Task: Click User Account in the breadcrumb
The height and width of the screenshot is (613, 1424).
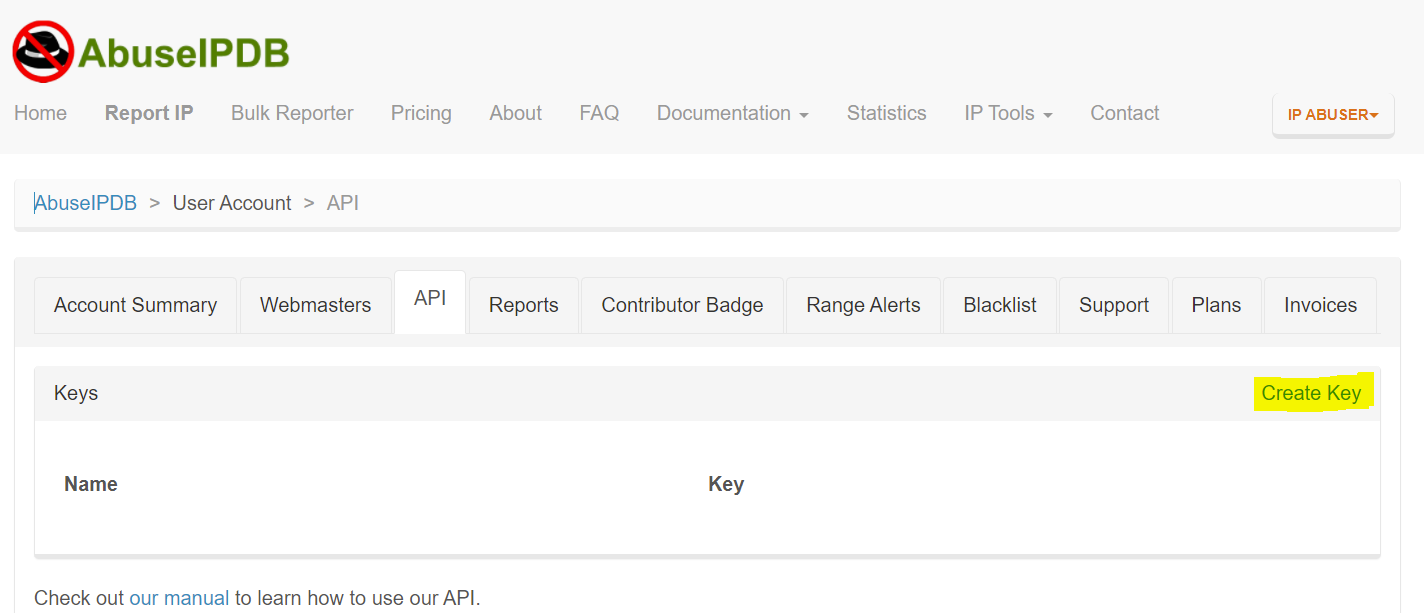Action: click(x=232, y=203)
